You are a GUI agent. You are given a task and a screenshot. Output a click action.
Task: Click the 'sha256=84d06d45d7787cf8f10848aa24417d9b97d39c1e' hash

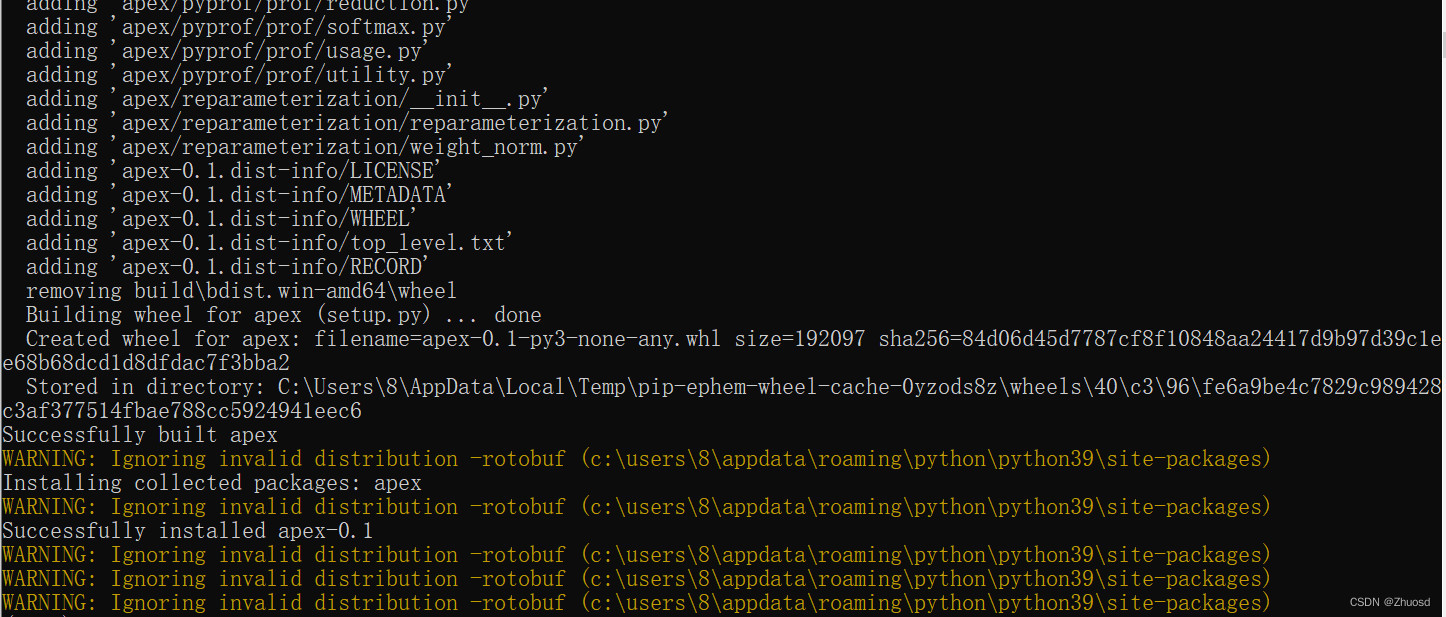(1160, 339)
